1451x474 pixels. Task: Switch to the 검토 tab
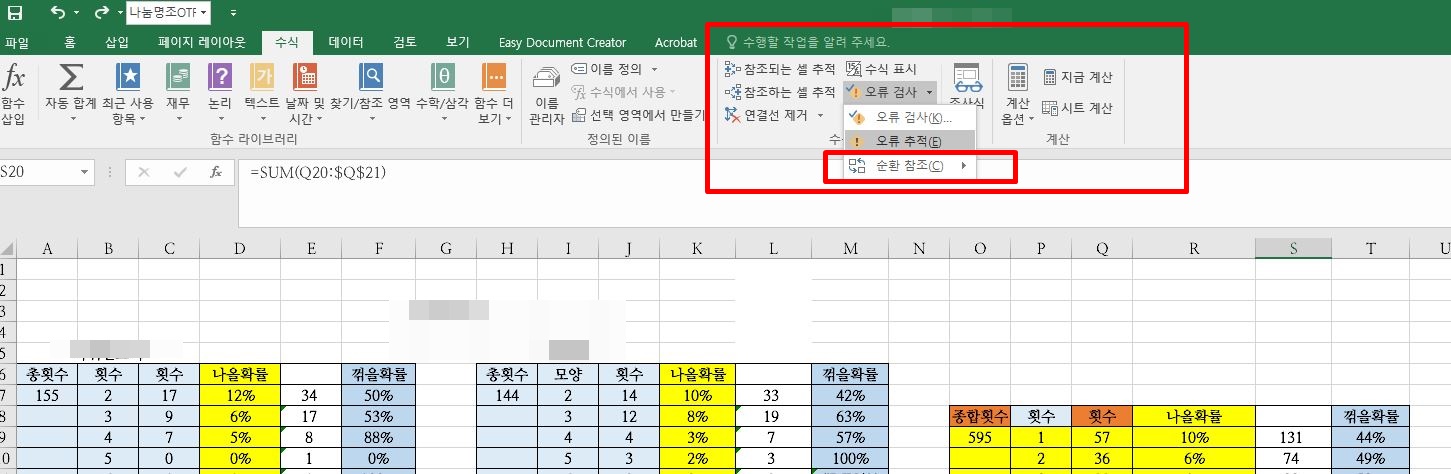tap(405, 42)
